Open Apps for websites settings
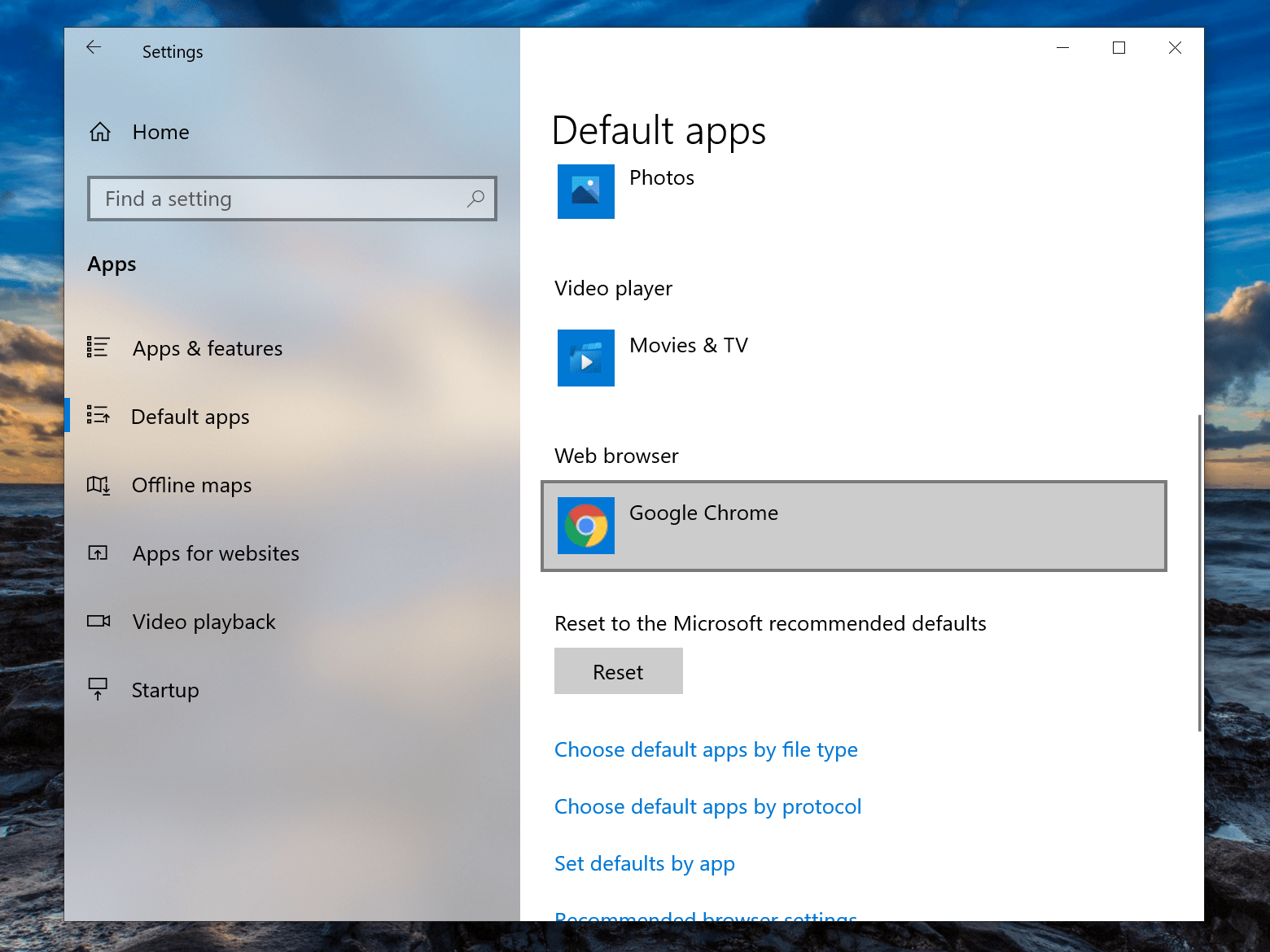The image size is (1270, 952). coord(291,553)
